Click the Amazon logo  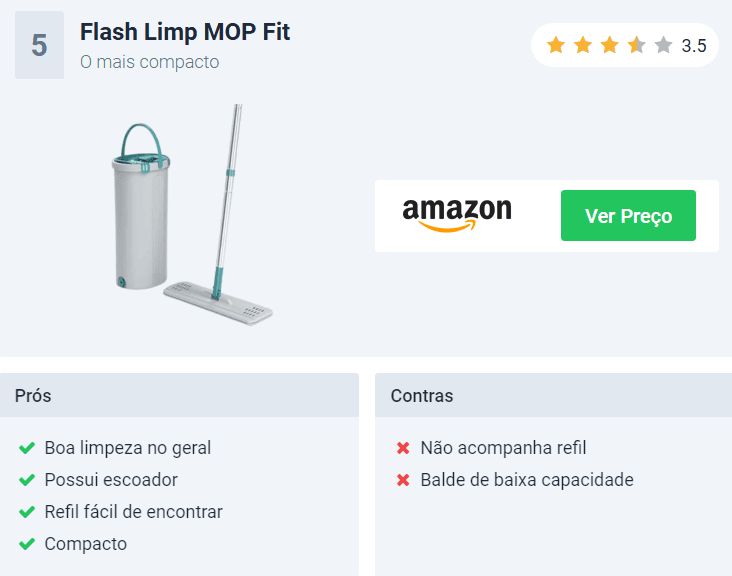[x=457, y=215]
